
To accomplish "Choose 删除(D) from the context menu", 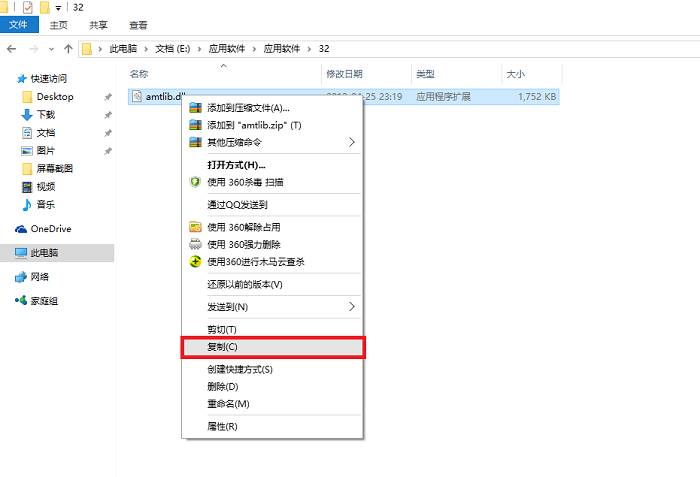I will [x=273, y=386].
